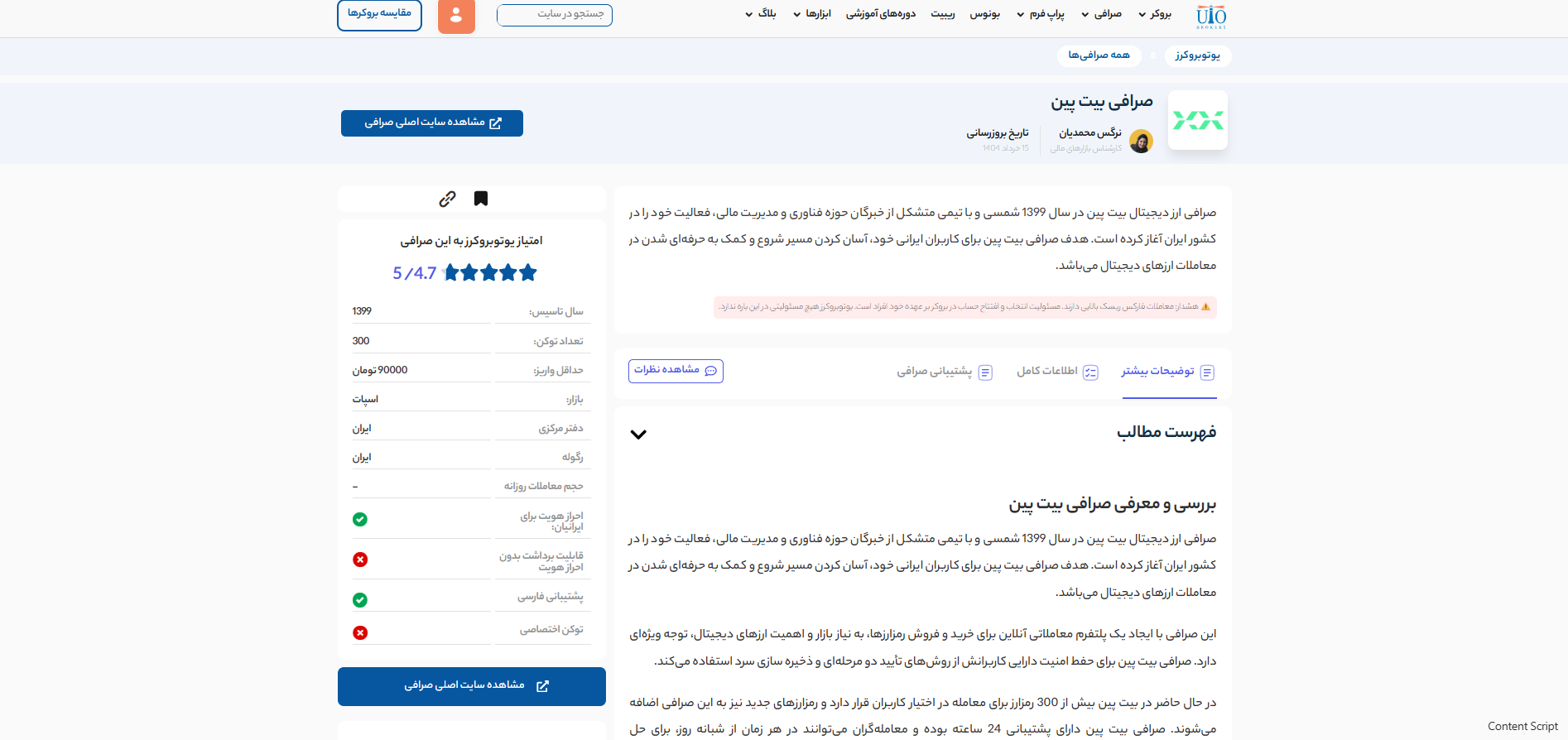This screenshot has width=1568, height=740.
Task: Expand the فهرست مطالب chevron
Action: [638, 434]
